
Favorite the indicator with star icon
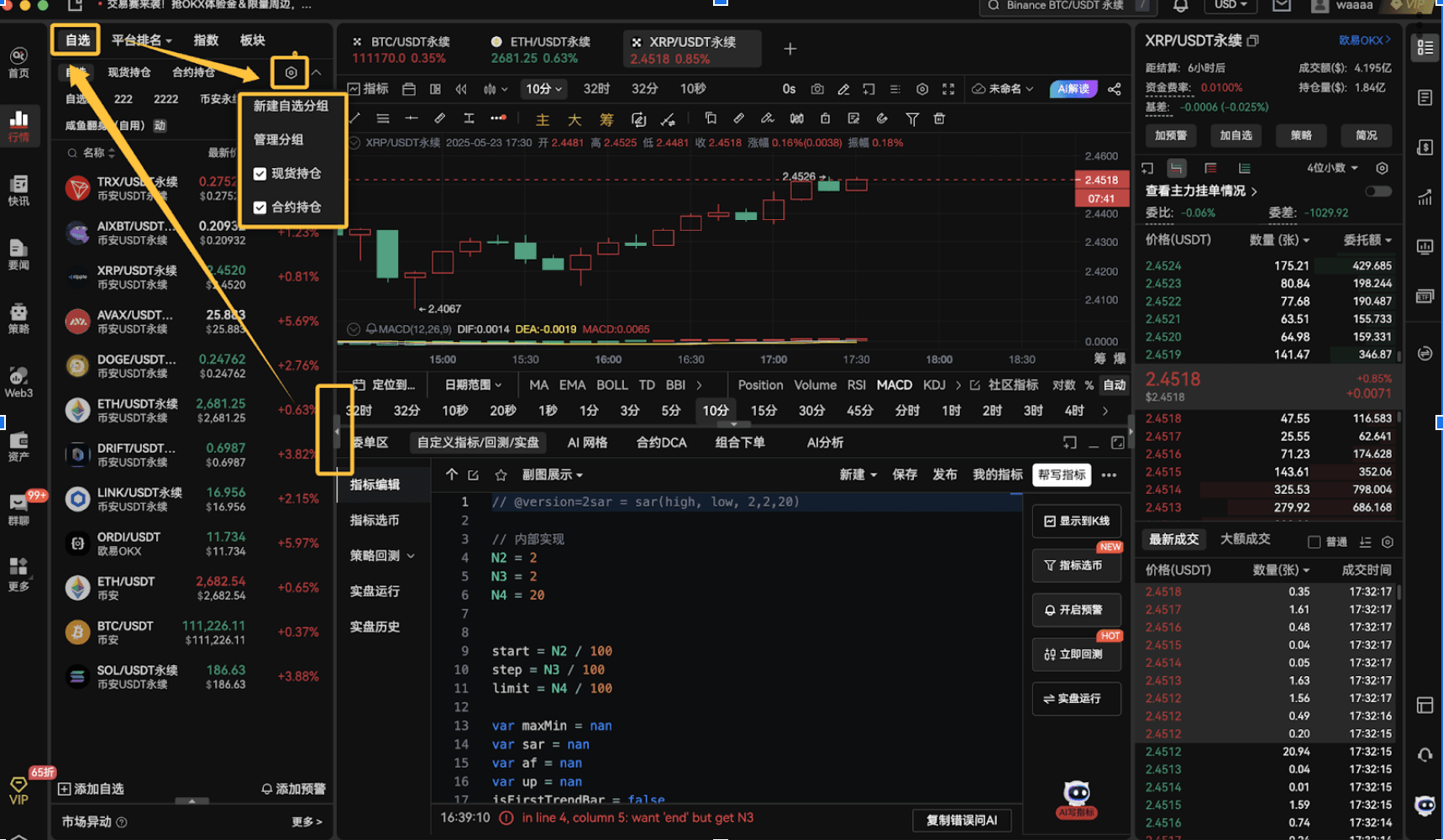pos(501,475)
